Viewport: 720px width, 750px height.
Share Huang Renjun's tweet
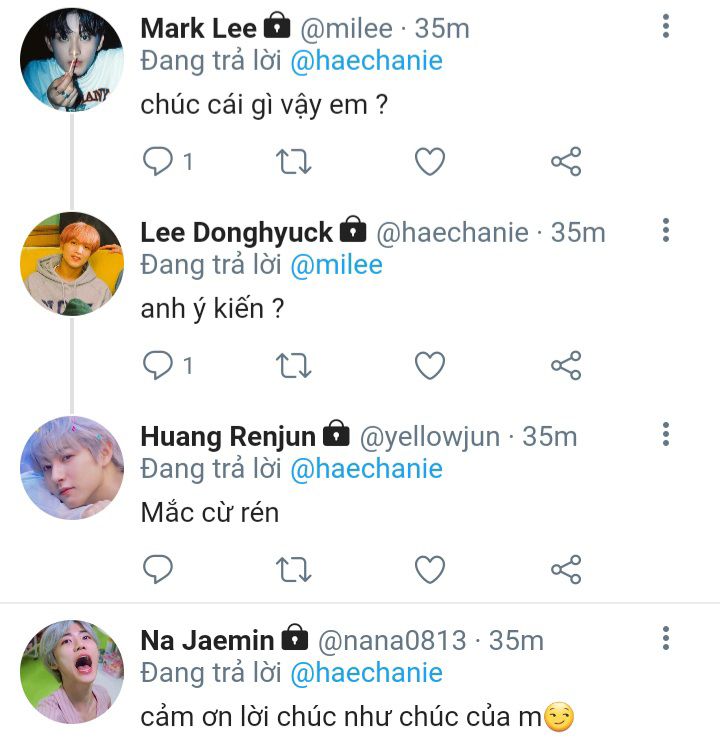(x=566, y=570)
